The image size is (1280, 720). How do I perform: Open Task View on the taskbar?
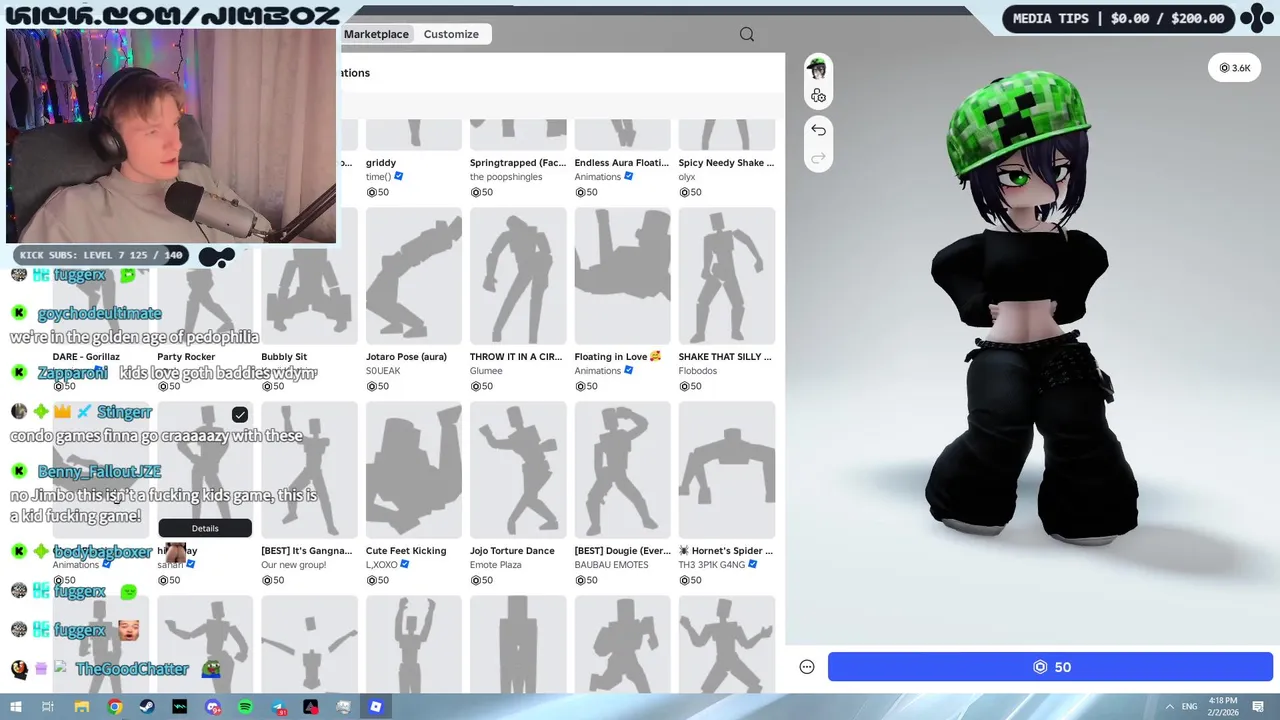[x=48, y=707]
